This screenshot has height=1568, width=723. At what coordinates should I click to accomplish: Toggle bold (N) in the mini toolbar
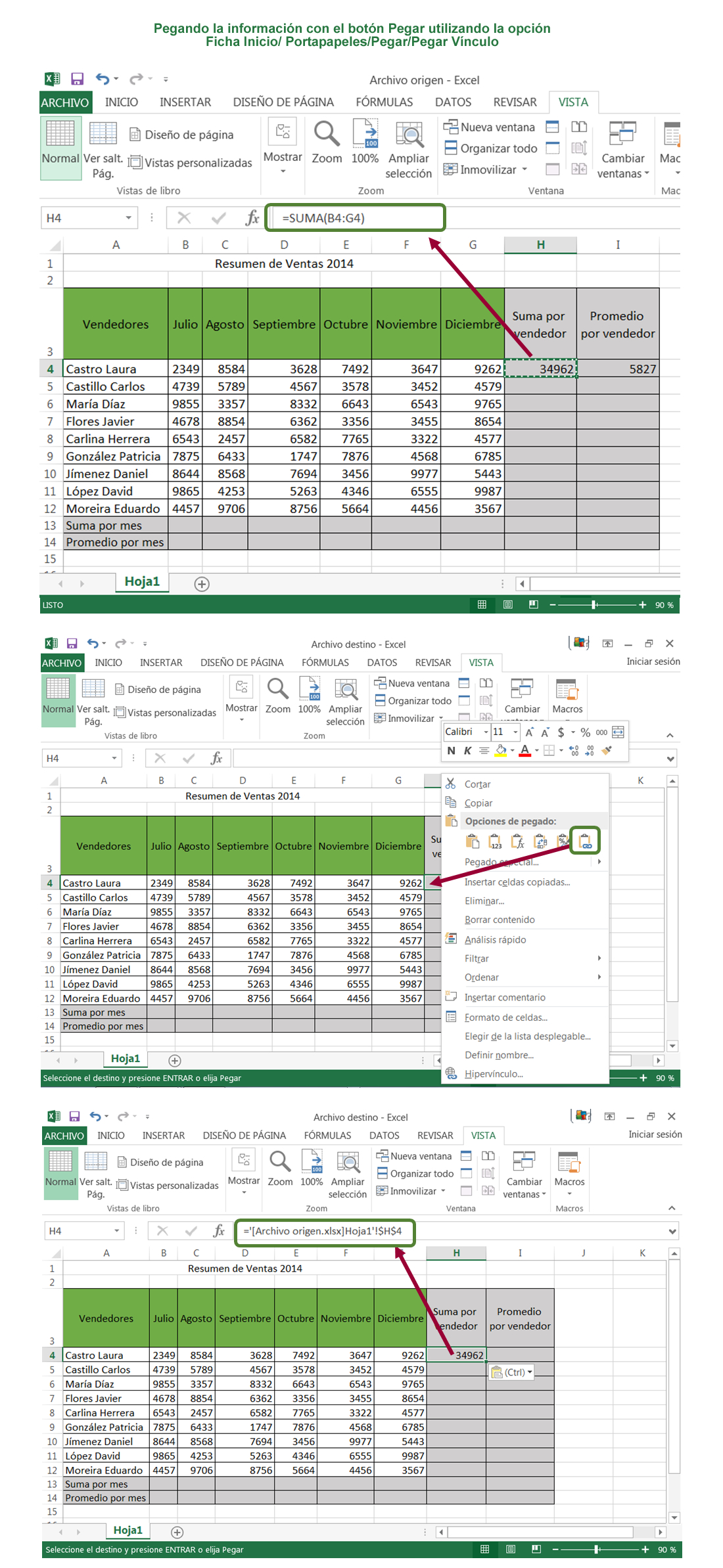pos(451,750)
